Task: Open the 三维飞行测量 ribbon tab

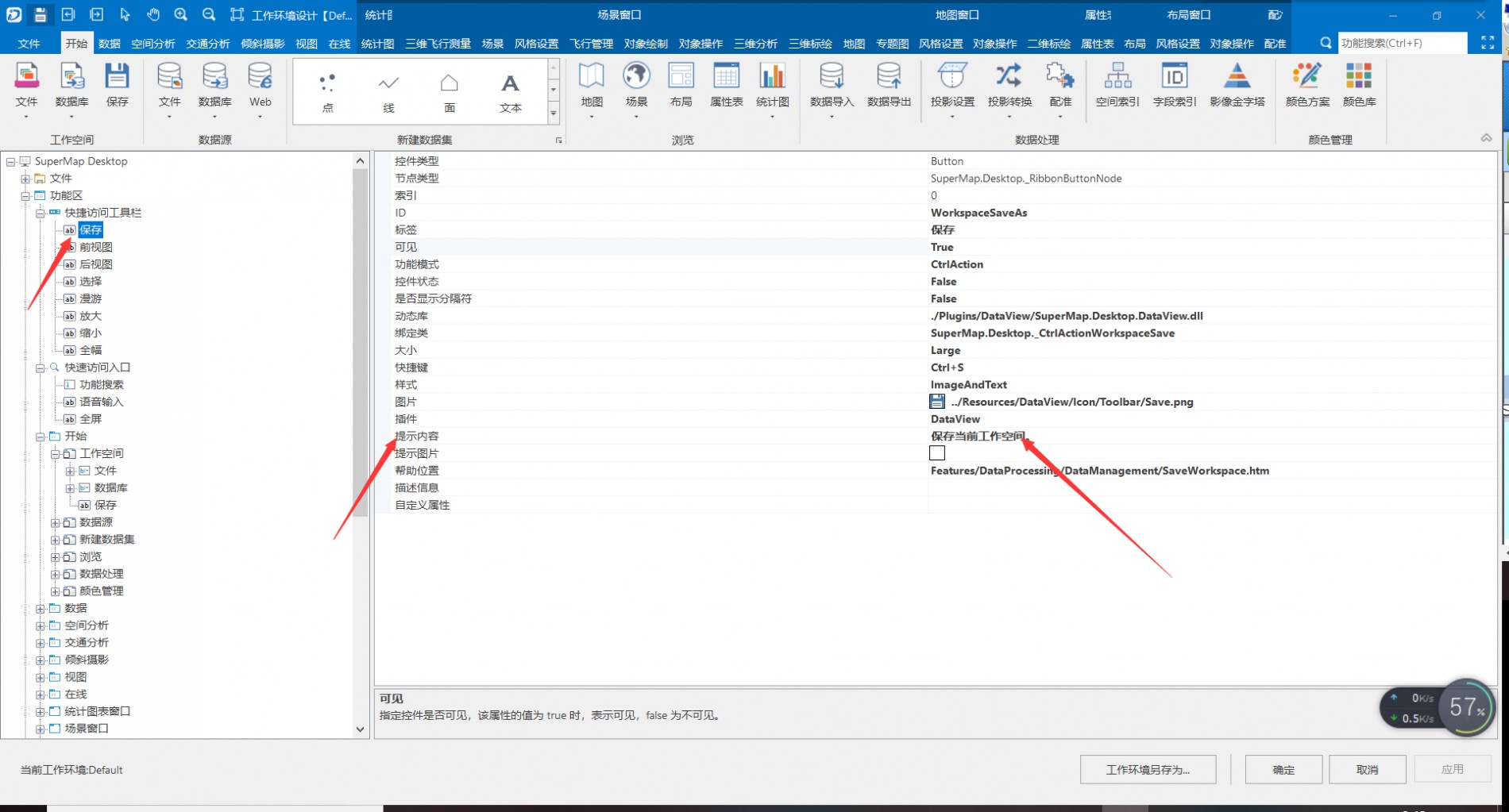Action: tap(438, 43)
